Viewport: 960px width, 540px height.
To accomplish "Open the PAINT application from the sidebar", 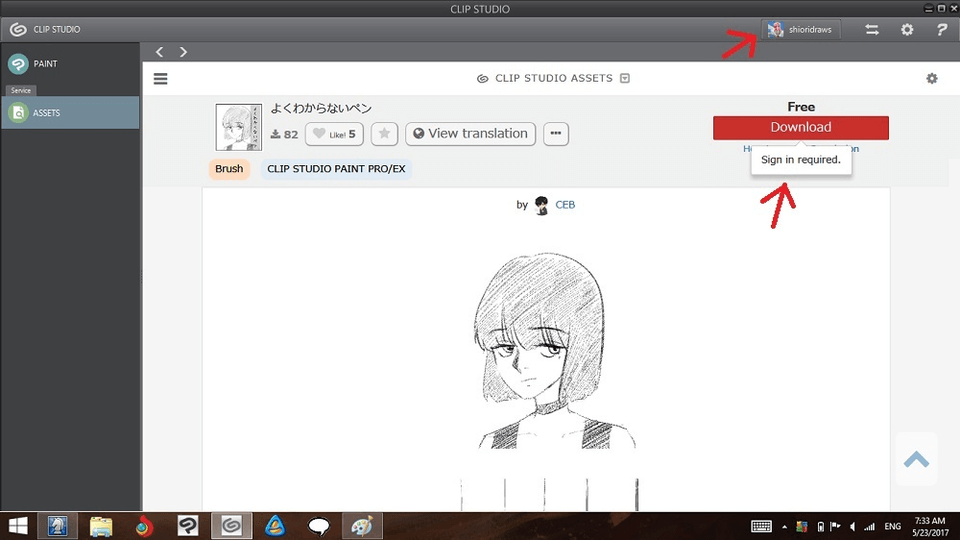I will (70, 64).
